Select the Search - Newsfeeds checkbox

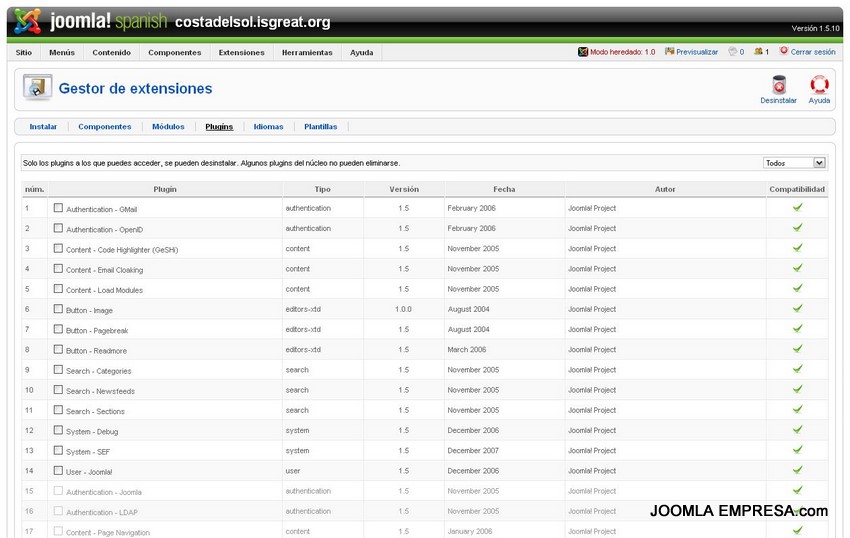[x=59, y=389]
